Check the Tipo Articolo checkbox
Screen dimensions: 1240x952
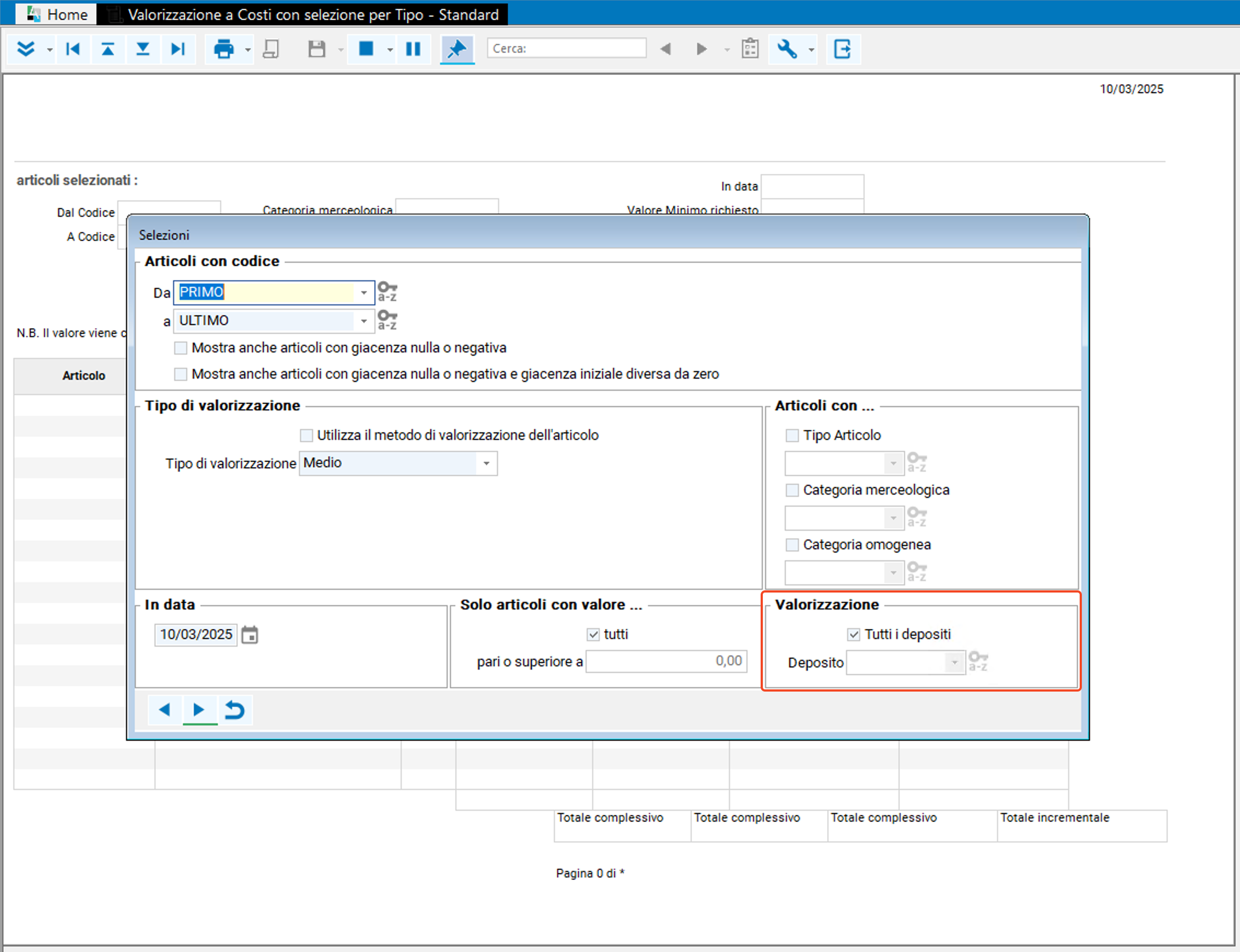(x=792, y=435)
